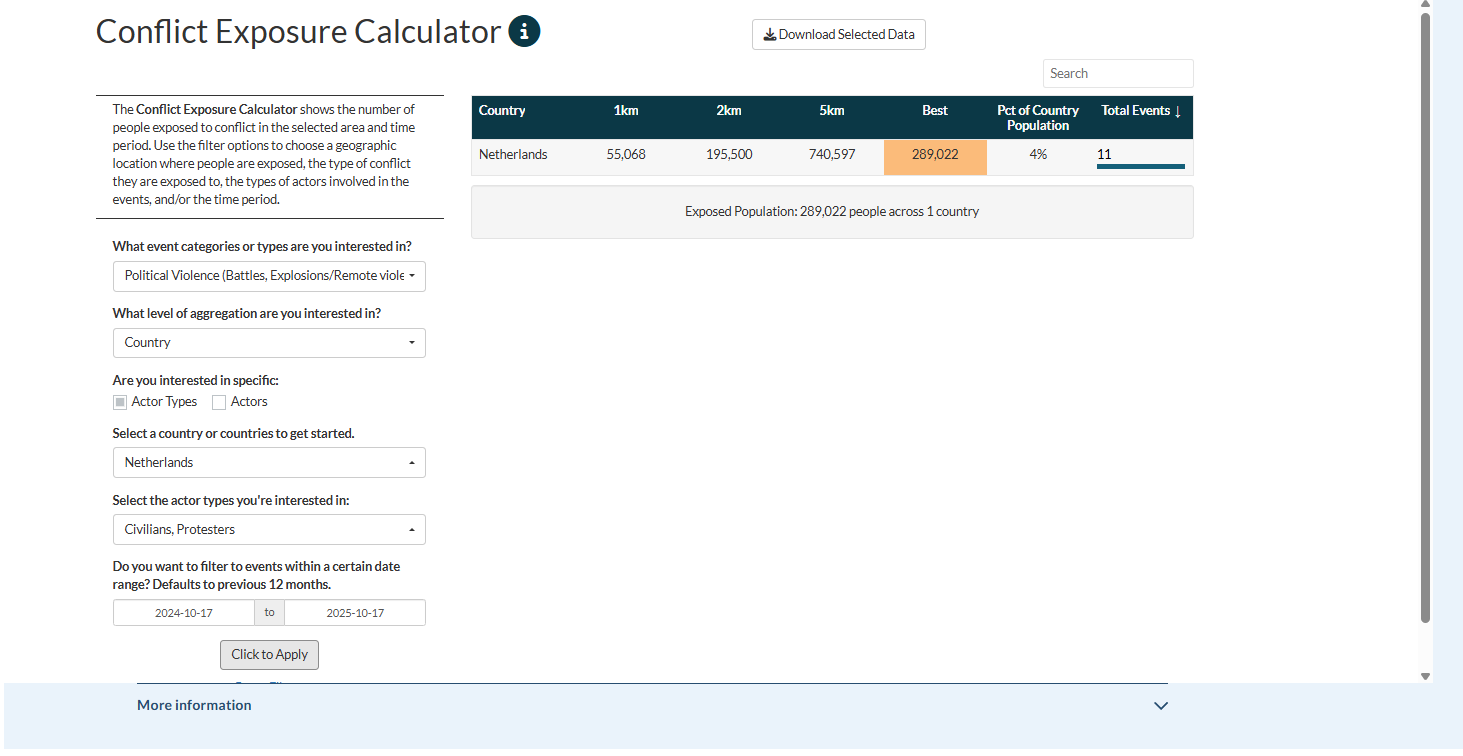Toggle the Actor Types checkbox
Image resolution: width=1463 pixels, height=756 pixels.
coord(120,402)
